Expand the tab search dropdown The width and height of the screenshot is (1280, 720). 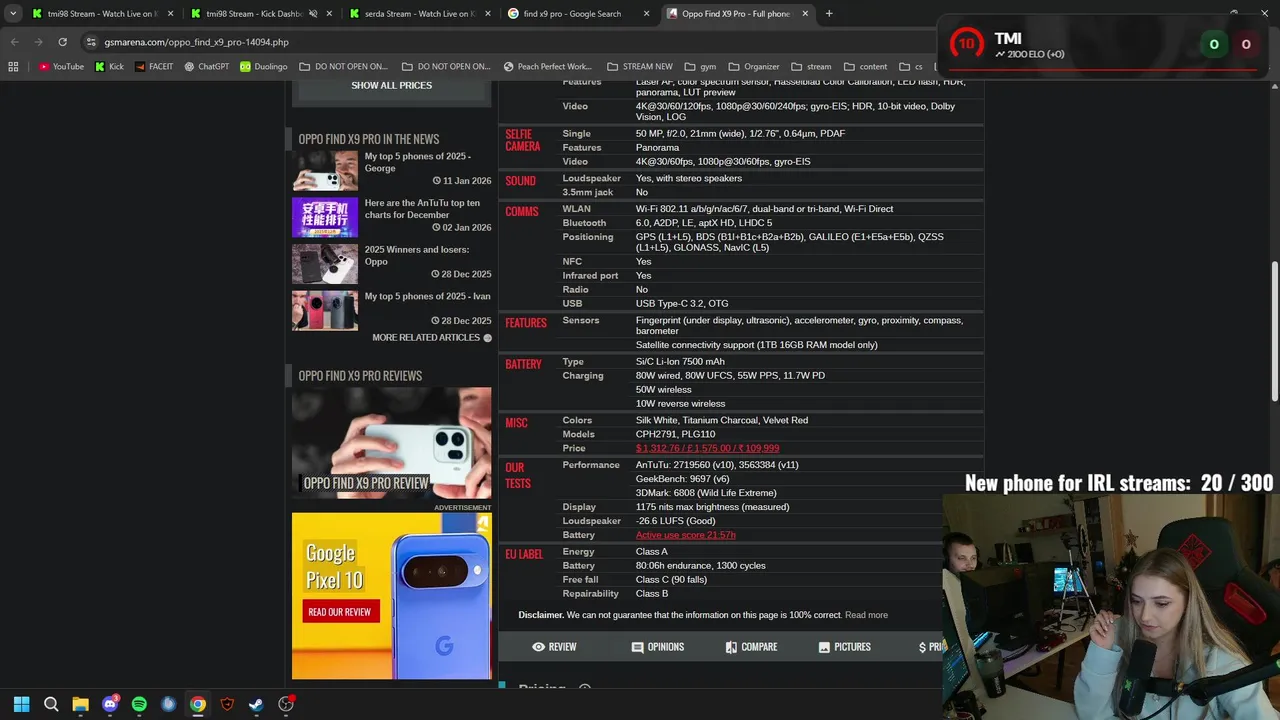coord(13,14)
